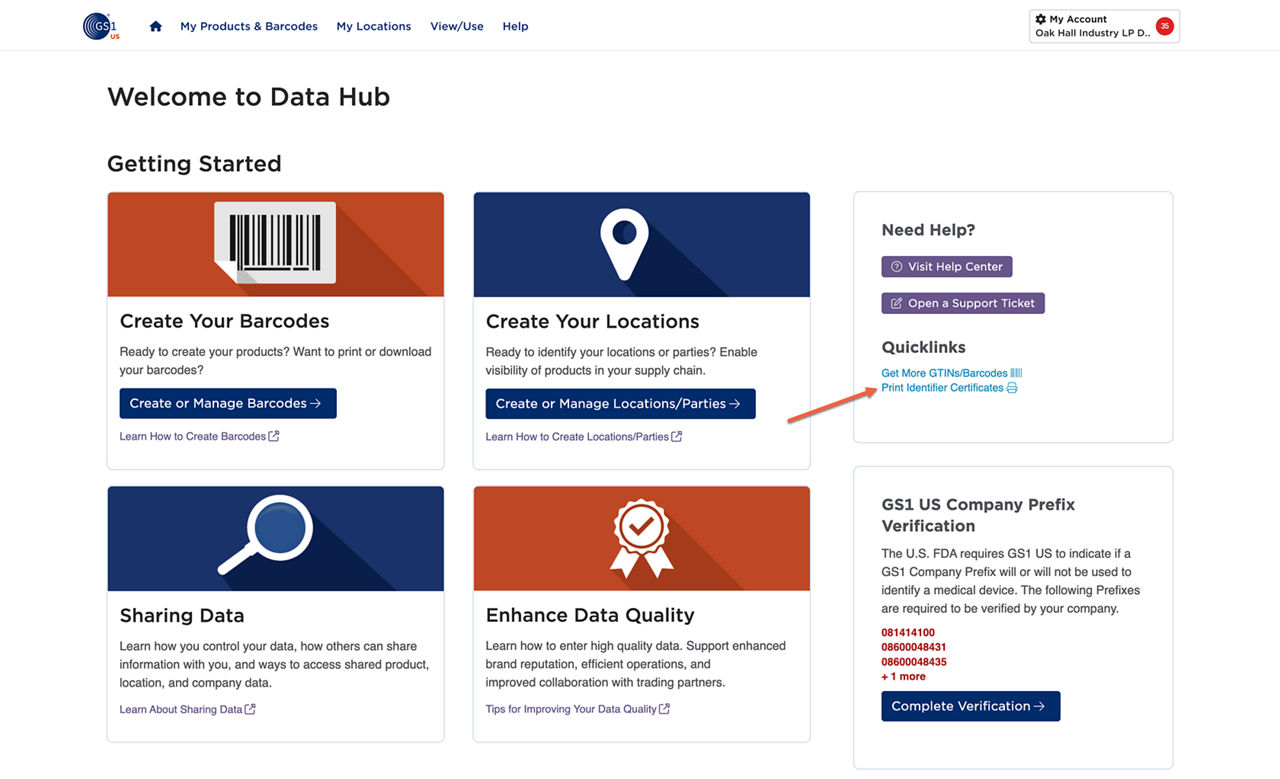Expand the My Account dropdown
This screenshot has width=1280, height=779.
tap(1092, 26)
